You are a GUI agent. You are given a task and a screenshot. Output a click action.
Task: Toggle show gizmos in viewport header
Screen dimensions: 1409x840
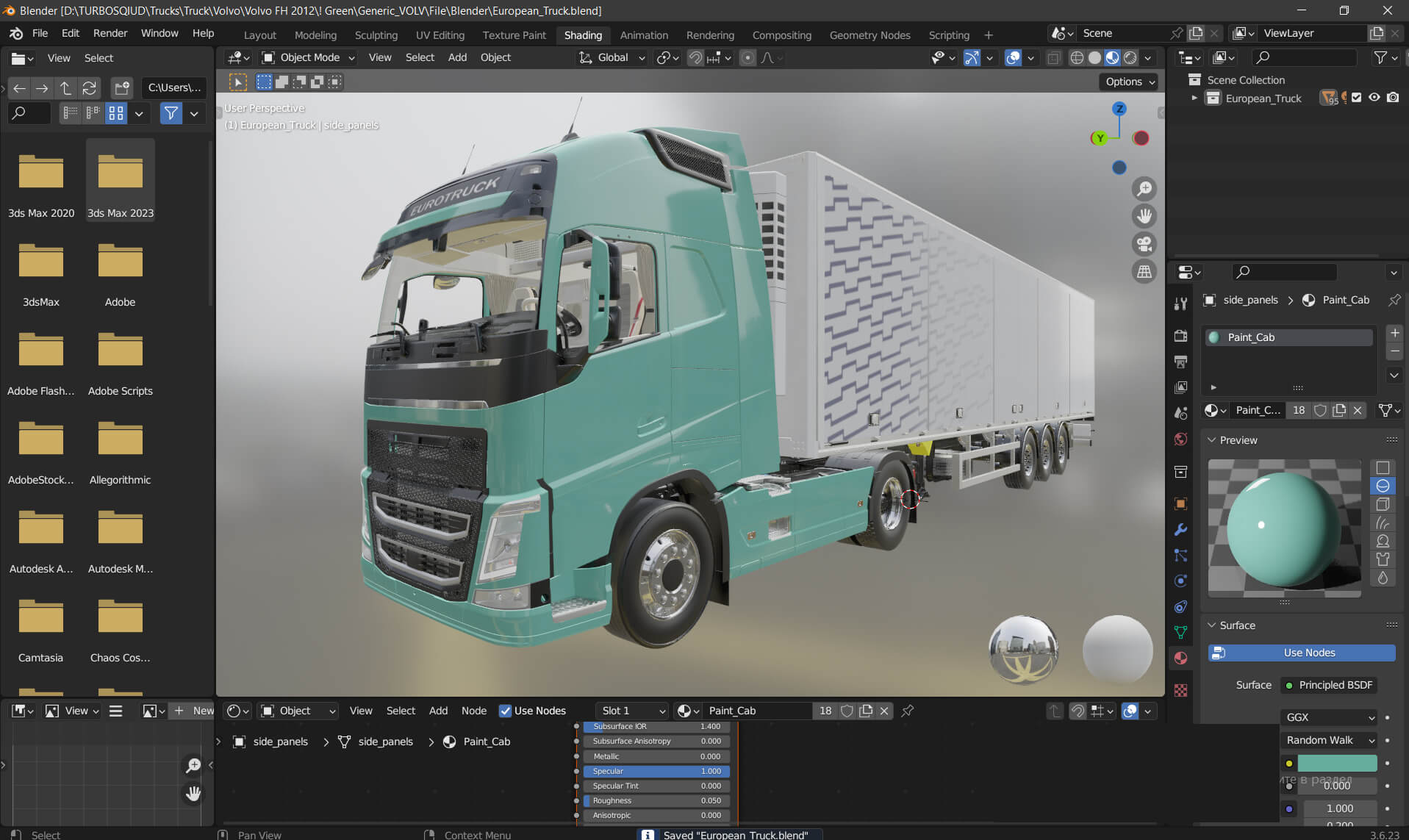click(972, 57)
